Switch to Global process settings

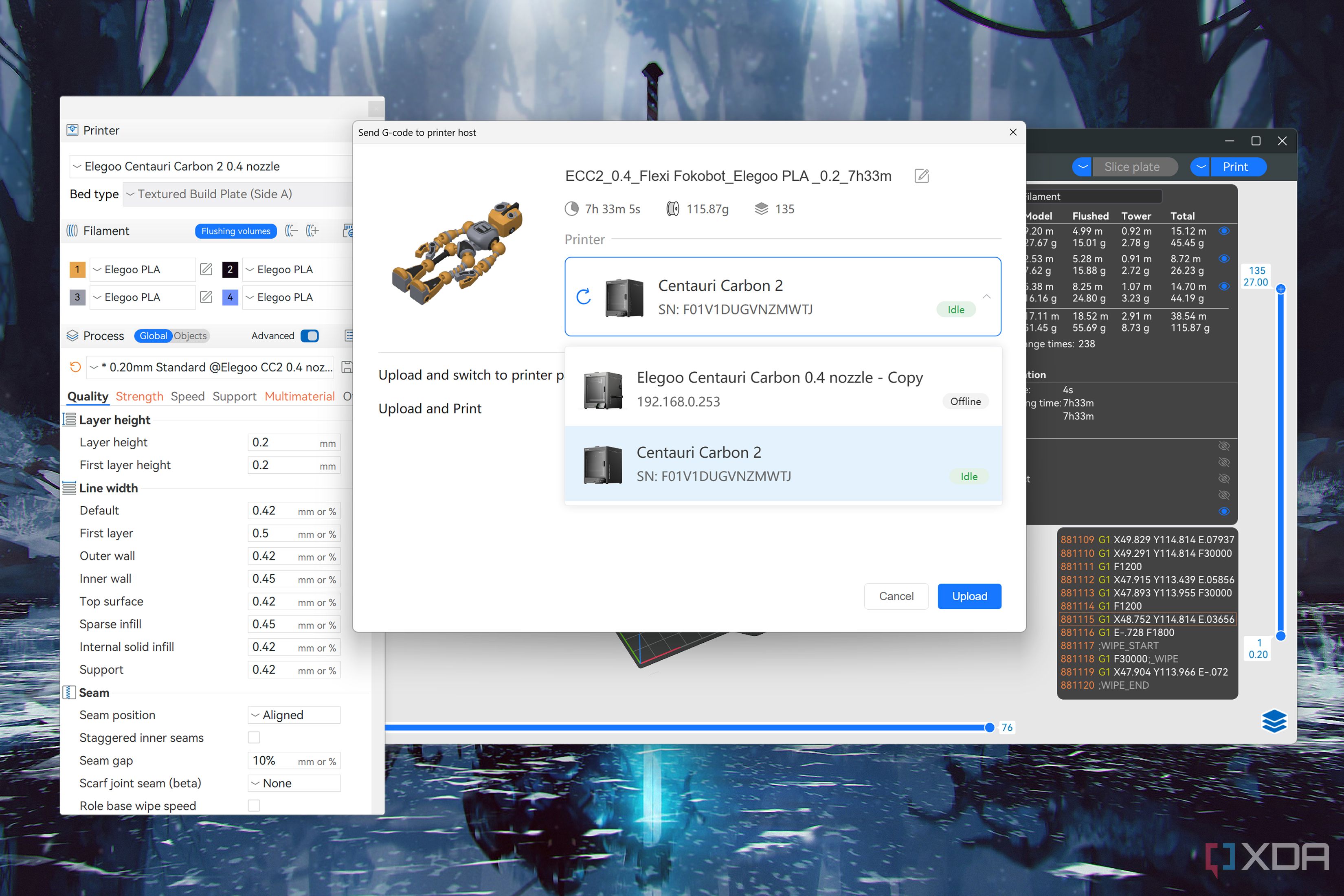(153, 336)
